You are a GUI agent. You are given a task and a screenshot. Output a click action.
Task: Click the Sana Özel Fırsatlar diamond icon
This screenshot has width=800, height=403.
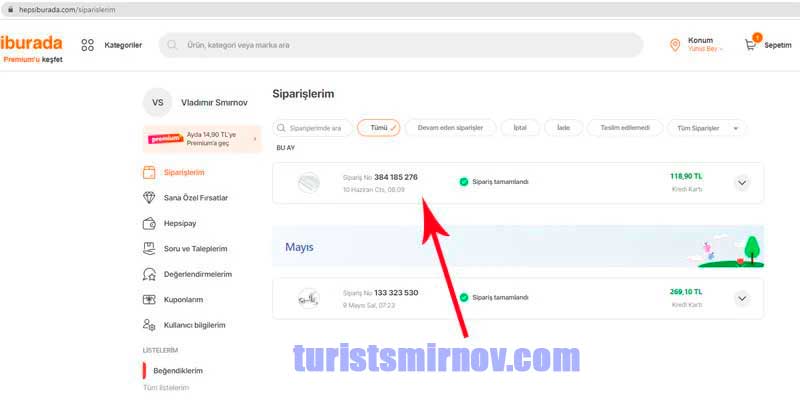(150, 197)
